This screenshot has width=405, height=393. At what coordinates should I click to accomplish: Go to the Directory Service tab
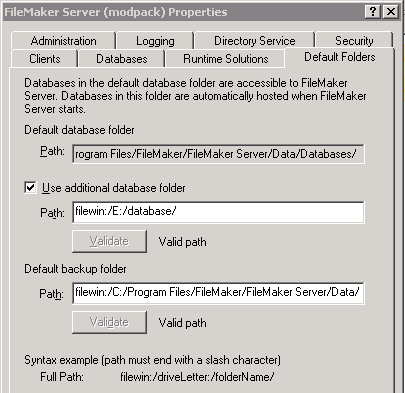[254, 41]
